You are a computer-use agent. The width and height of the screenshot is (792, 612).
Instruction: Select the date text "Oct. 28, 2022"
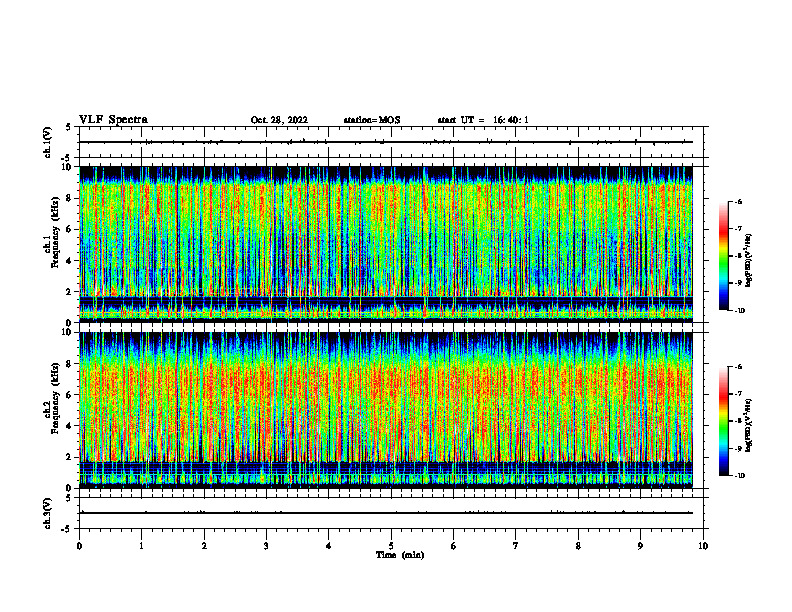point(279,120)
